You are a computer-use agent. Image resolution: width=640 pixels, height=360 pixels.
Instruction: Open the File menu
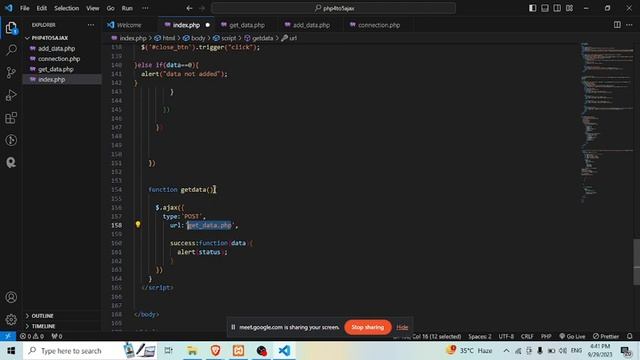point(24,8)
